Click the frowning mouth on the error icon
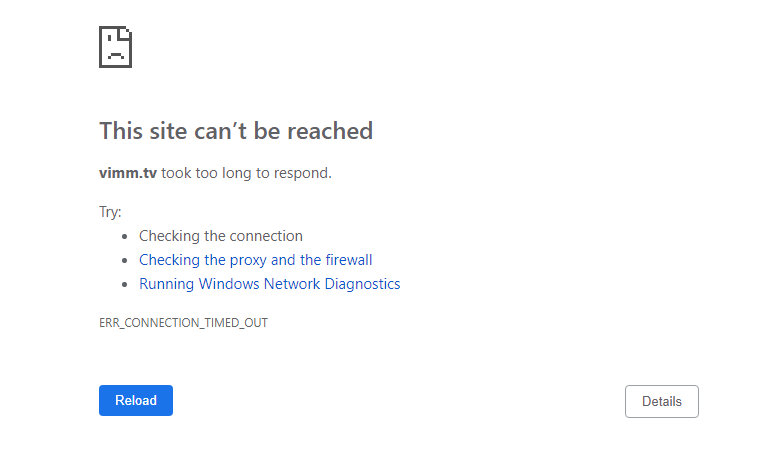The height and width of the screenshot is (452, 758). 116,55
